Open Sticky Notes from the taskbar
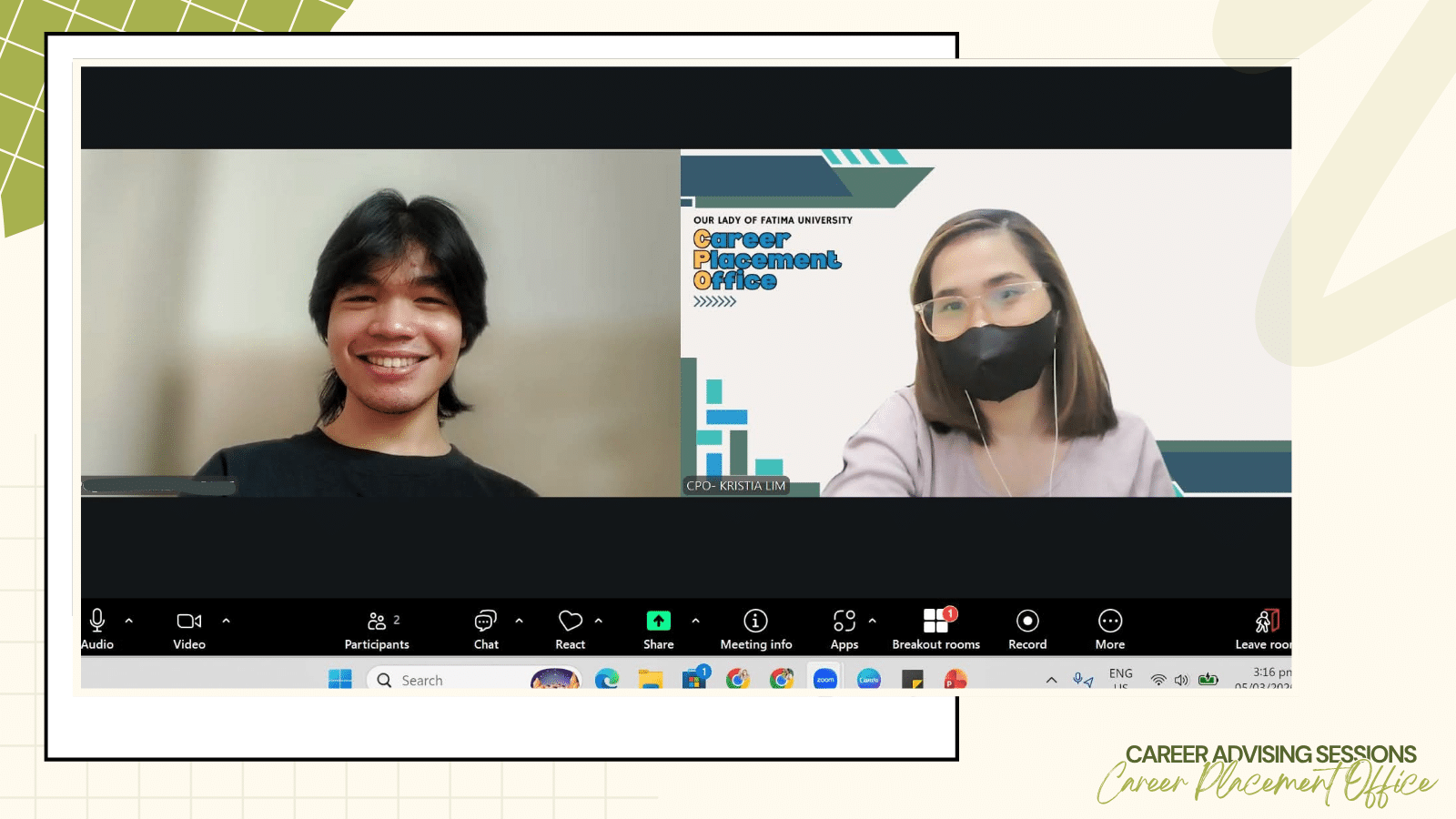The image size is (1456, 819). [x=913, y=679]
